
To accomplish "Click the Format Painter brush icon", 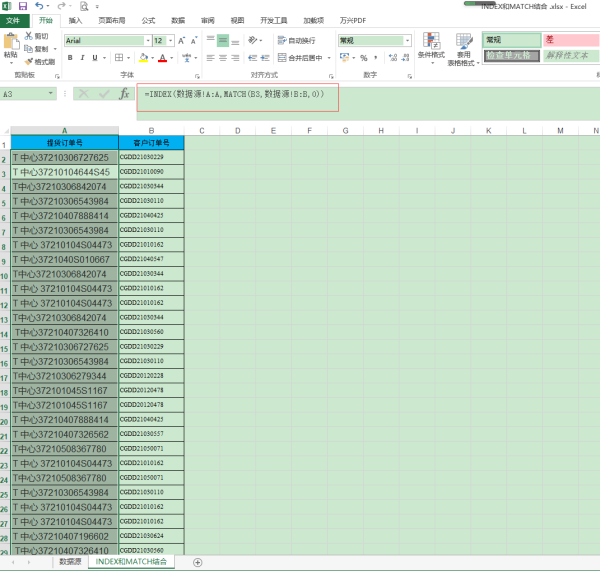I will point(28,61).
